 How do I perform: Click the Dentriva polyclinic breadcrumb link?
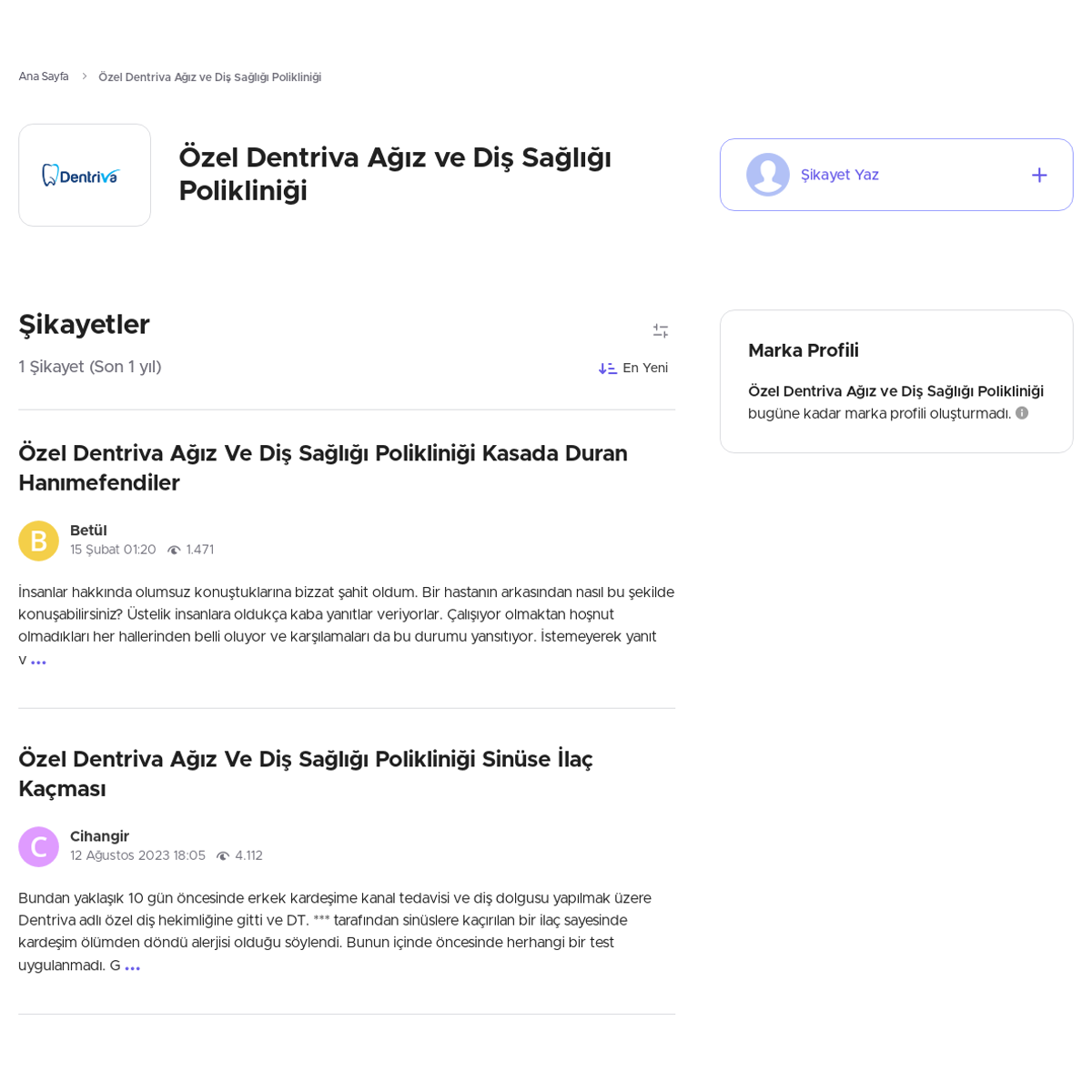(x=210, y=77)
